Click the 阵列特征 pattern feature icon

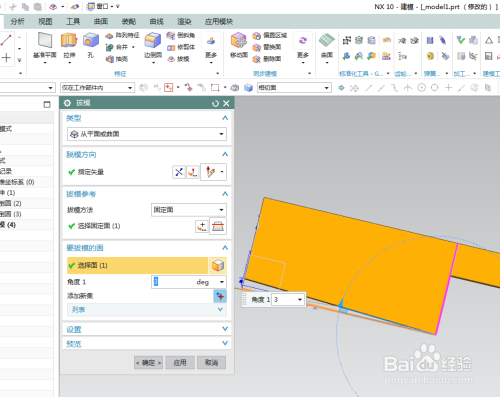click(109, 36)
